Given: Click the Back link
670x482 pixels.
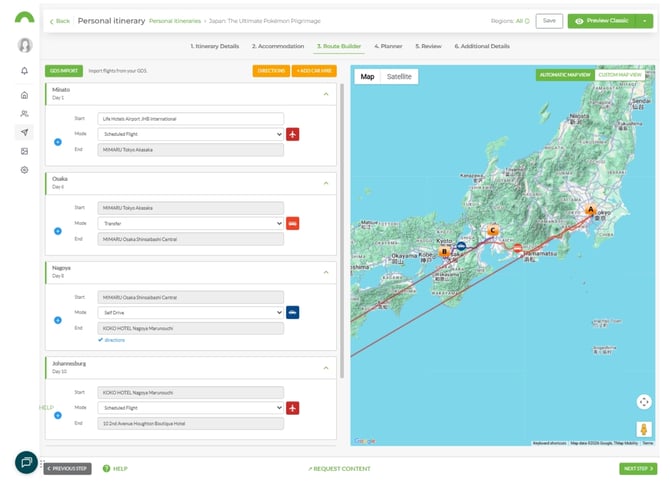Looking at the screenshot, I should (x=59, y=21).
